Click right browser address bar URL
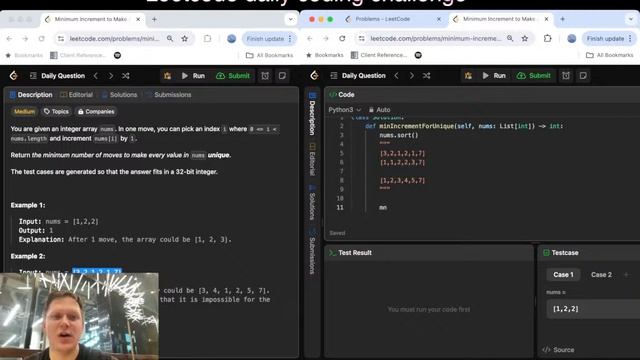The image size is (640, 360). click(x=436, y=38)
